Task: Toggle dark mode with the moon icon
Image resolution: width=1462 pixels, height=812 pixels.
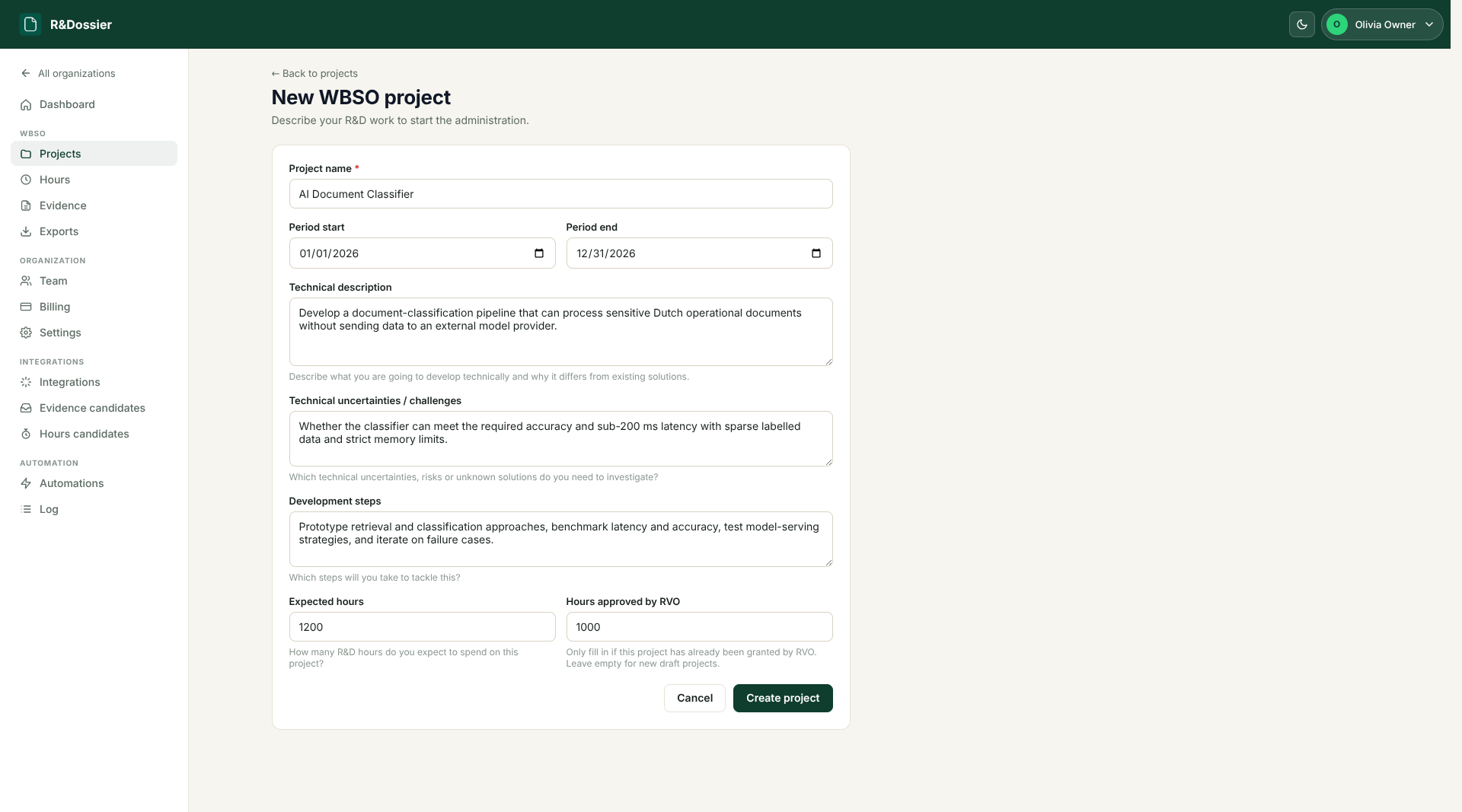Action: point(1301,24)
